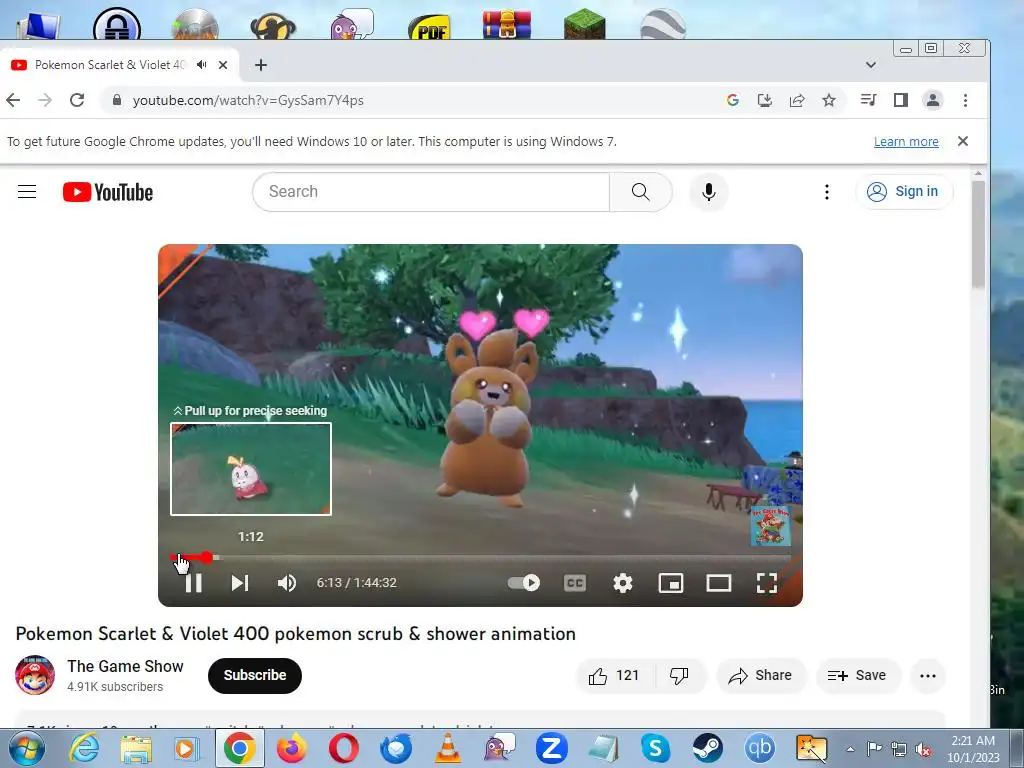Image resolution: width=1024 pixels, height=768 pixels.
Task: Open The Game Show channel avatar
Action: [x=35, y=675]
